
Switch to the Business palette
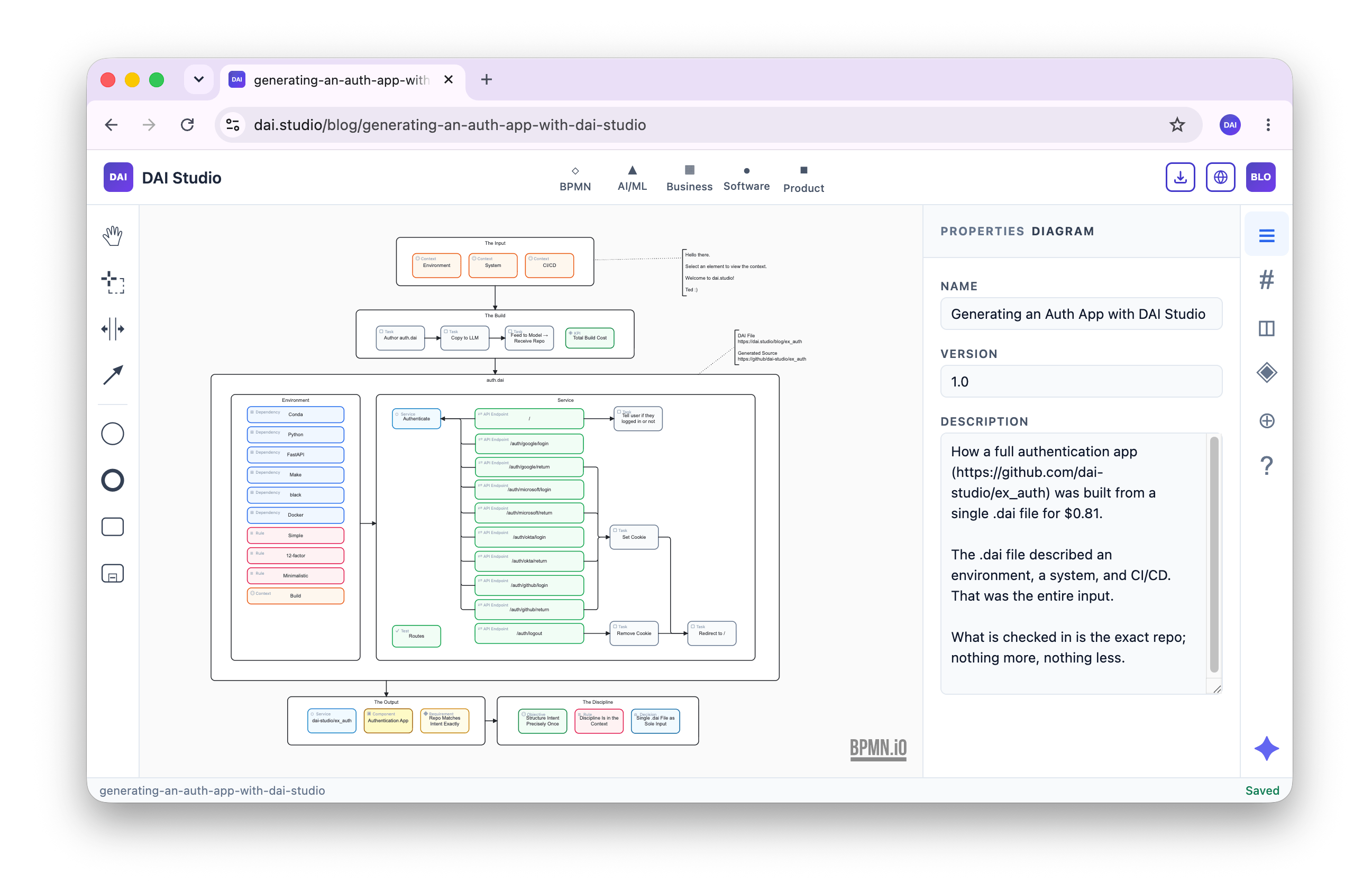pyautogui.click(x=689, y=179)
